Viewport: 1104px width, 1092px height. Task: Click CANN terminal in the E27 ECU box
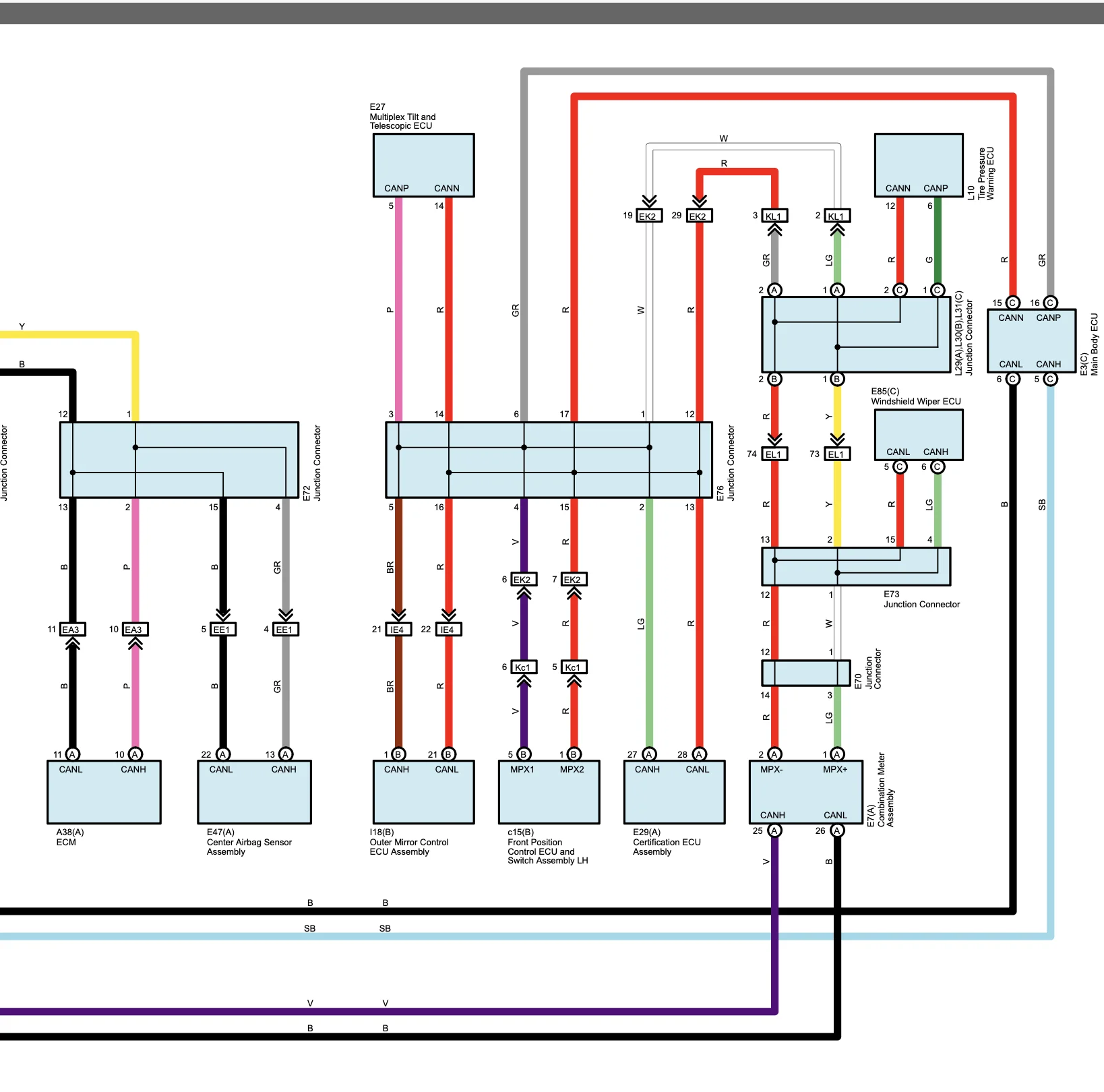[x=447, y=188]
